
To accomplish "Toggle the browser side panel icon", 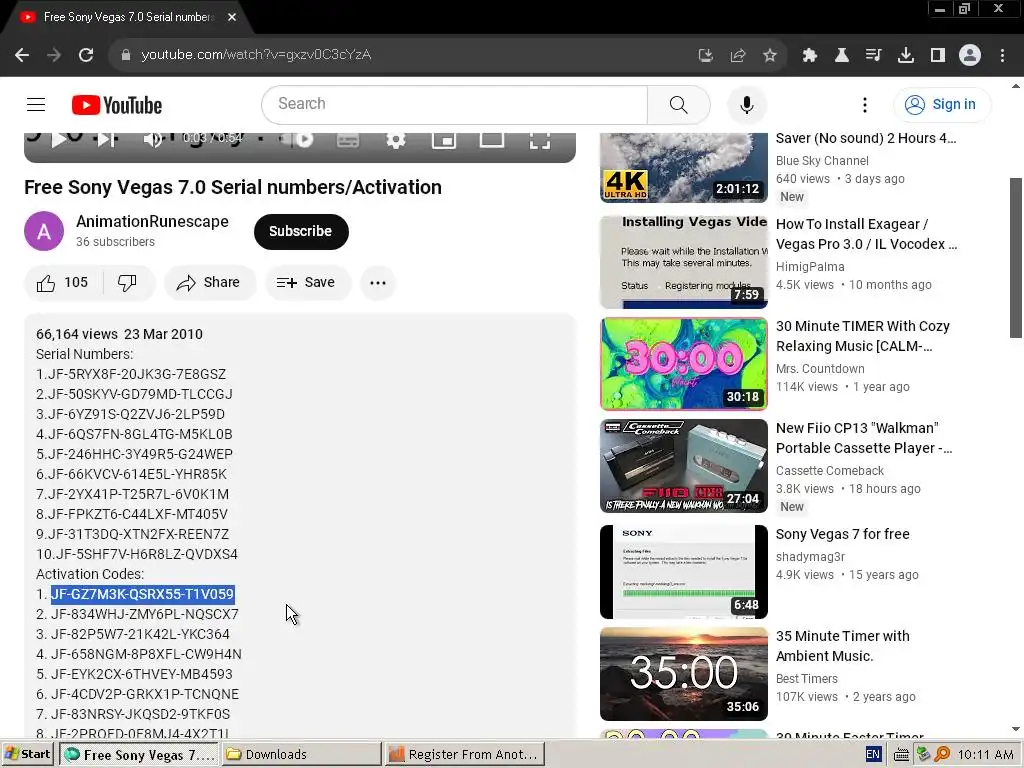I will [x=938, y=55].
